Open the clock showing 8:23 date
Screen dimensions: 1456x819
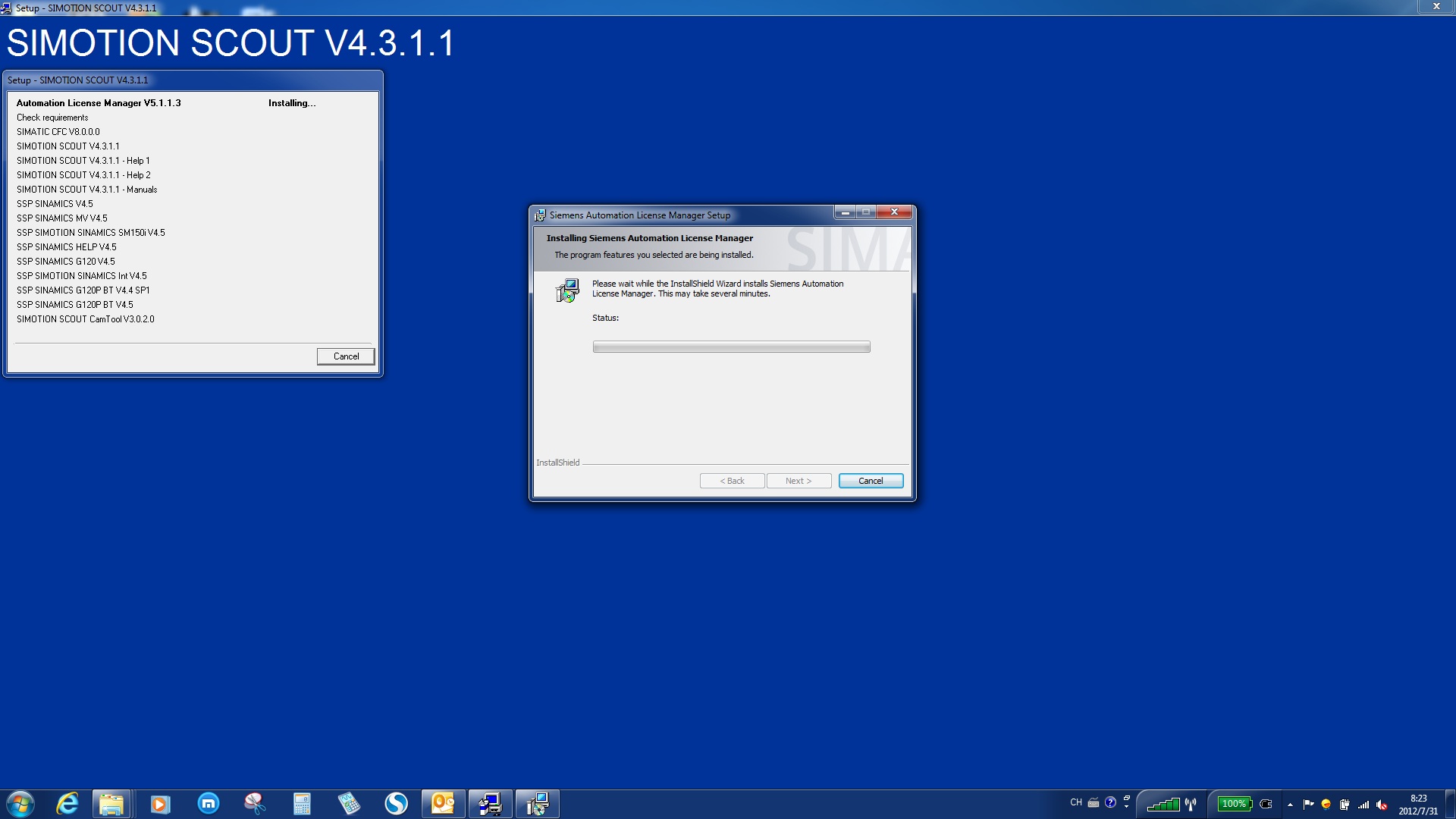pyautogui.click(x=1418, y=805)
